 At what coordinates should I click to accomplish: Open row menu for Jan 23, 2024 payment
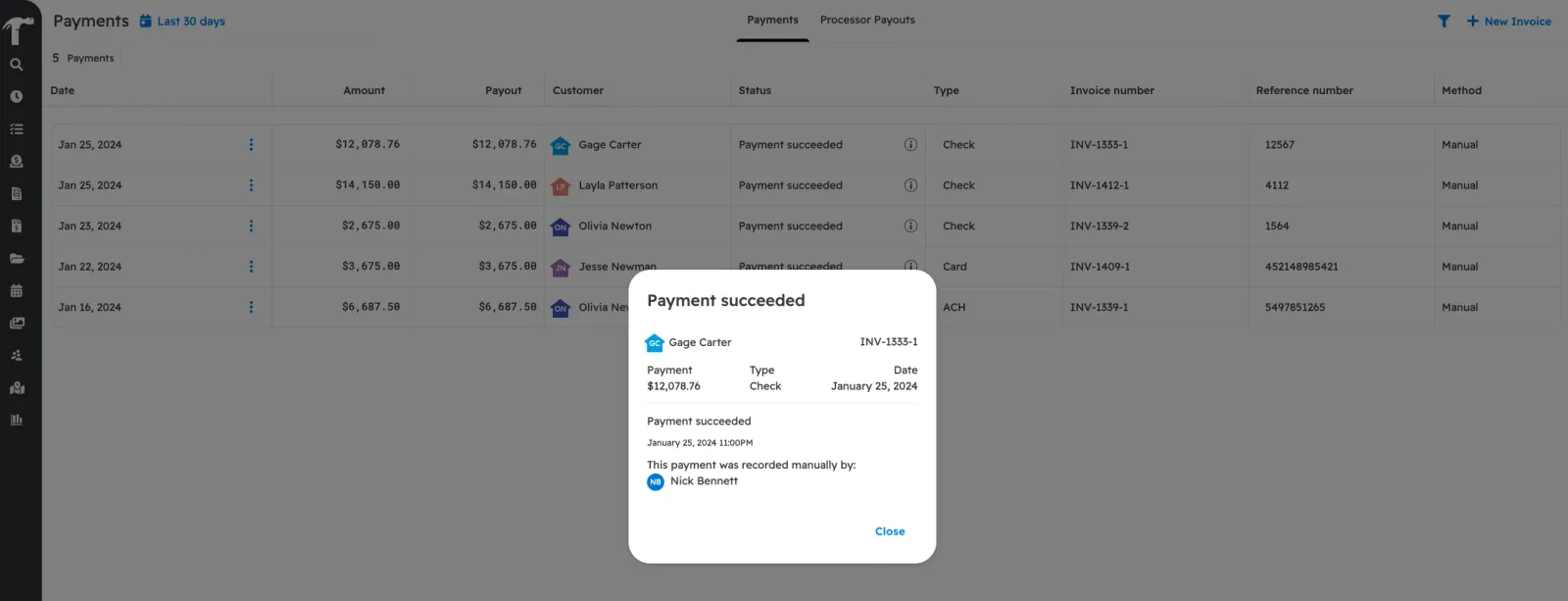tap(251, 225)
